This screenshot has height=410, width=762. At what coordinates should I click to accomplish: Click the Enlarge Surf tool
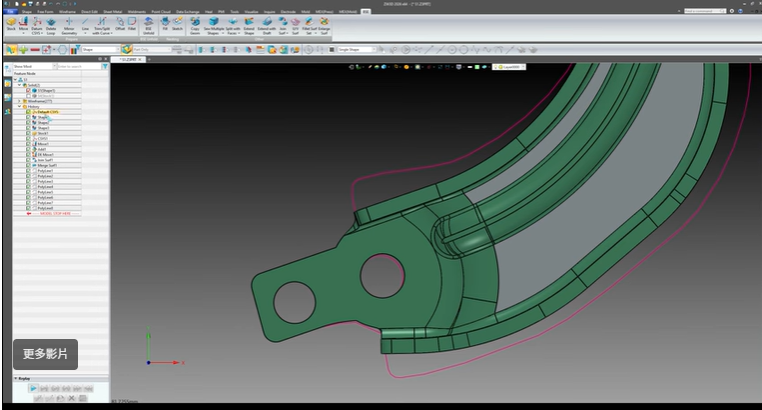click(323, 21)
